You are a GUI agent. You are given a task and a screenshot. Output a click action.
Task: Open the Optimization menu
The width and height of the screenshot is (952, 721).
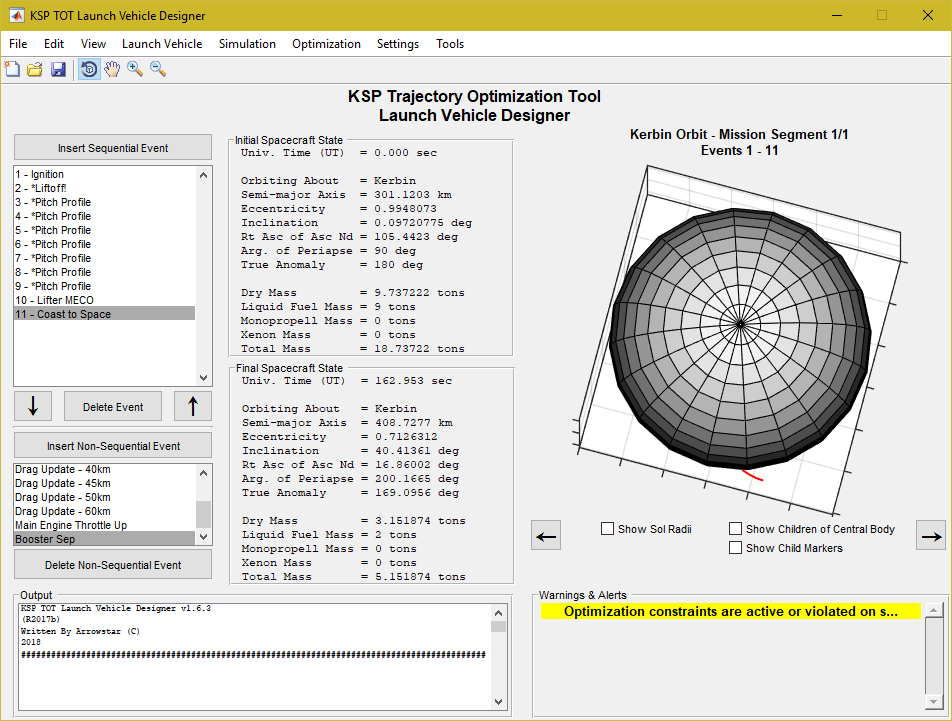[x=326, y=44]
